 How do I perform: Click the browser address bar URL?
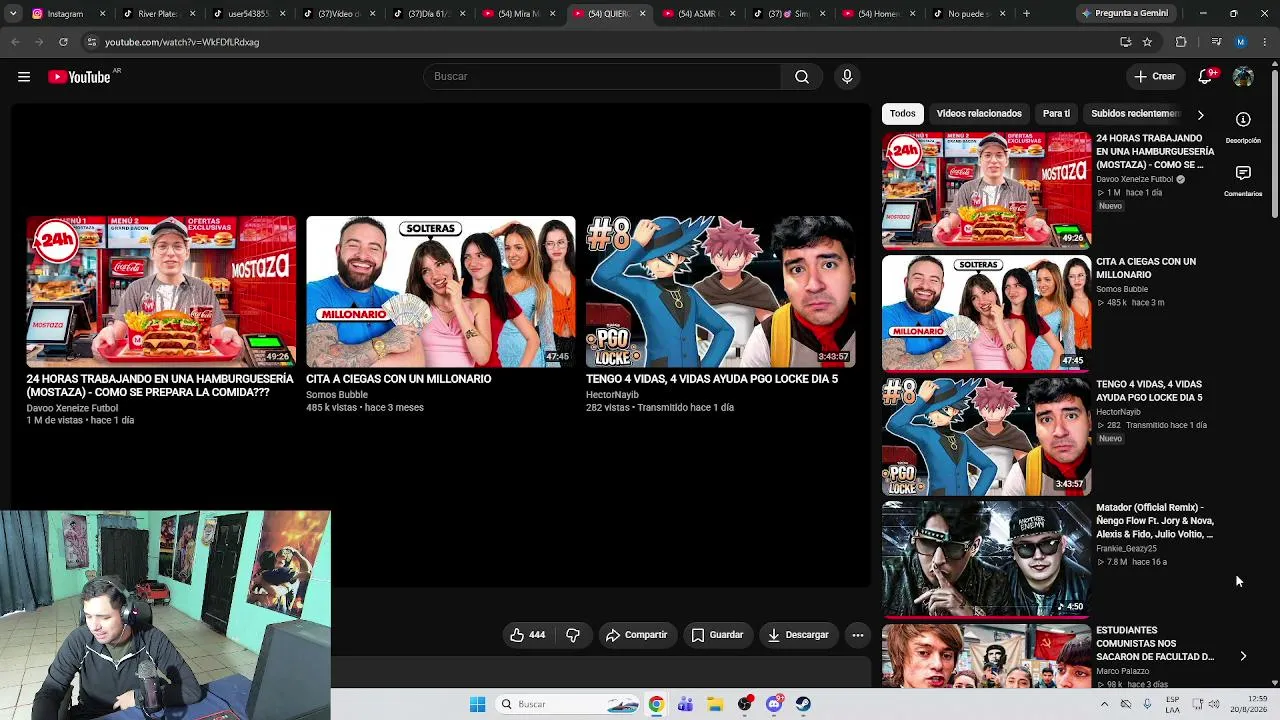click(182, 42)
